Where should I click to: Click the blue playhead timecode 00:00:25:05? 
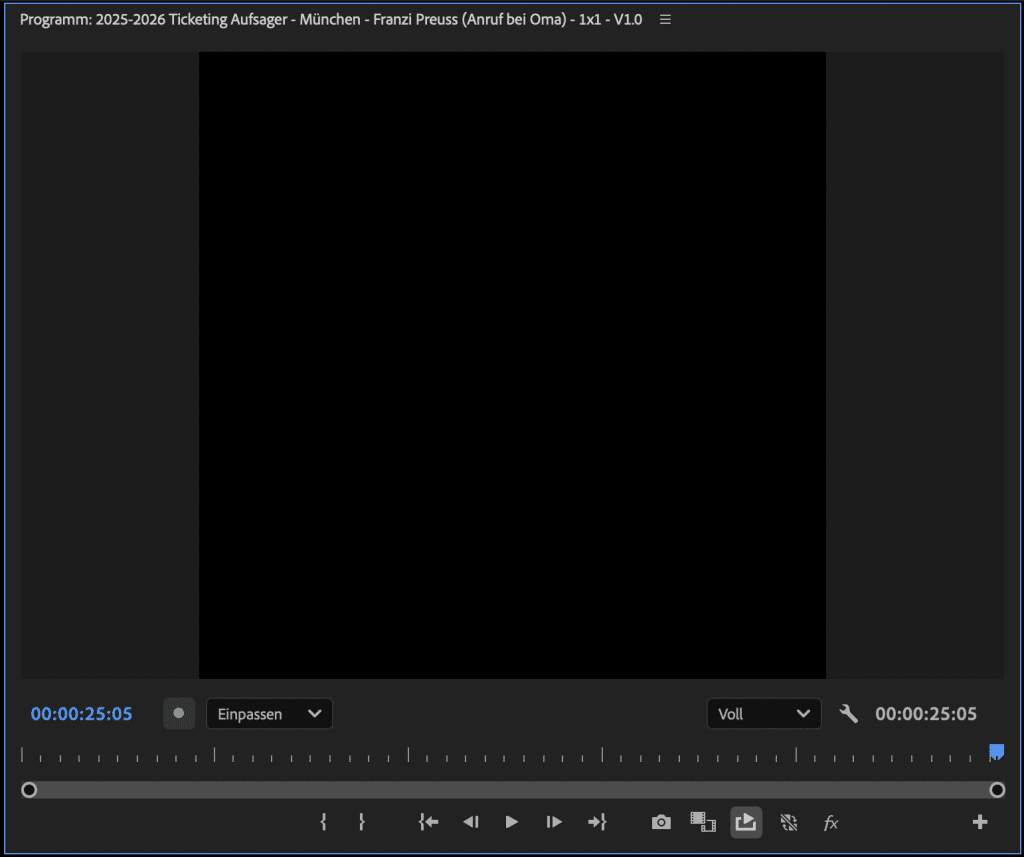(81, 714)
